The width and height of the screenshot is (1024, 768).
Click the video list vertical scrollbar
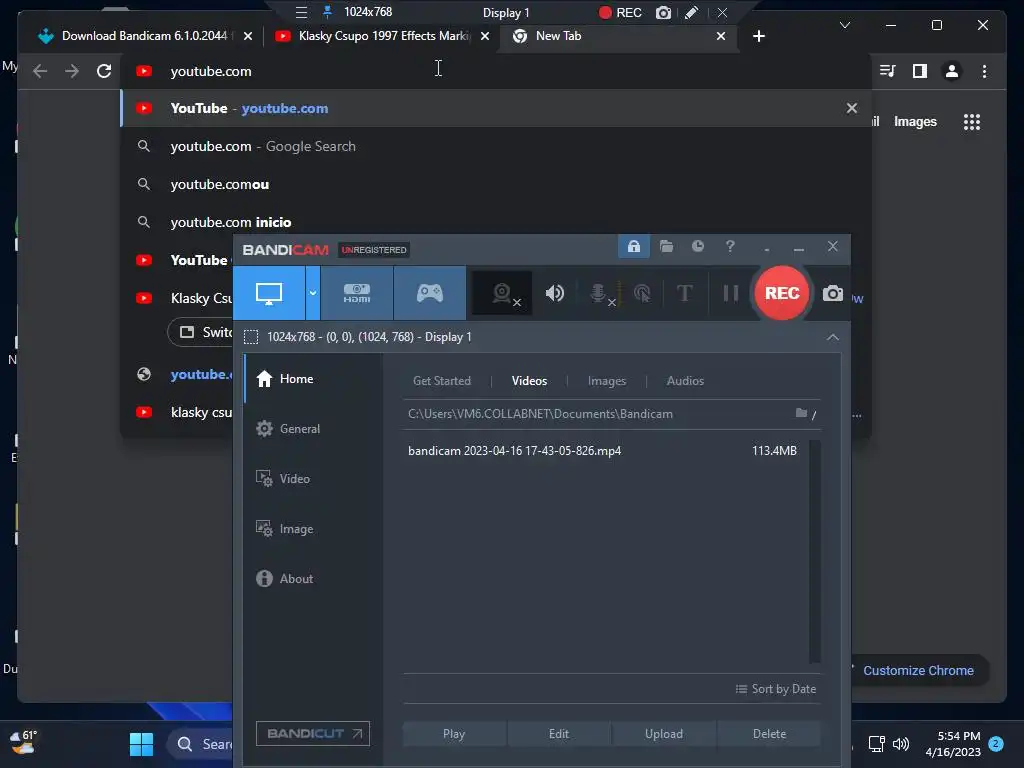(x=814, y=551)
